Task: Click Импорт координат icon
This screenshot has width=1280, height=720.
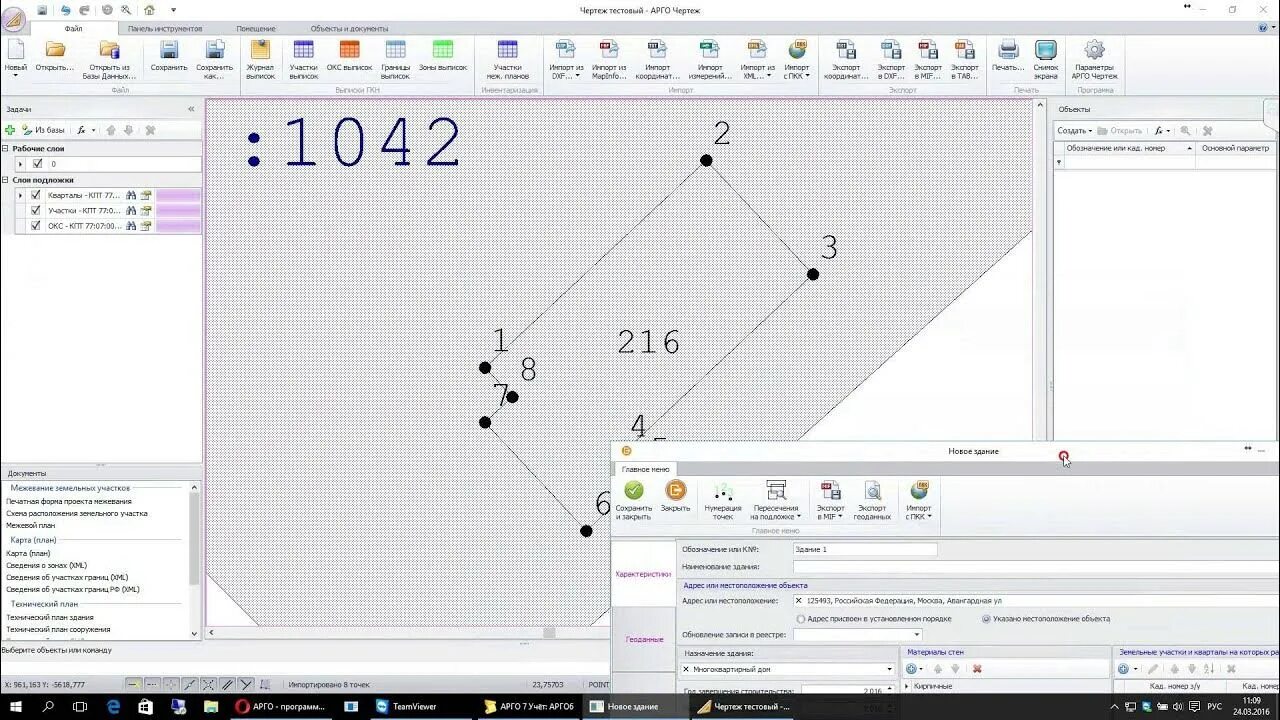Action: pos(657,58)
